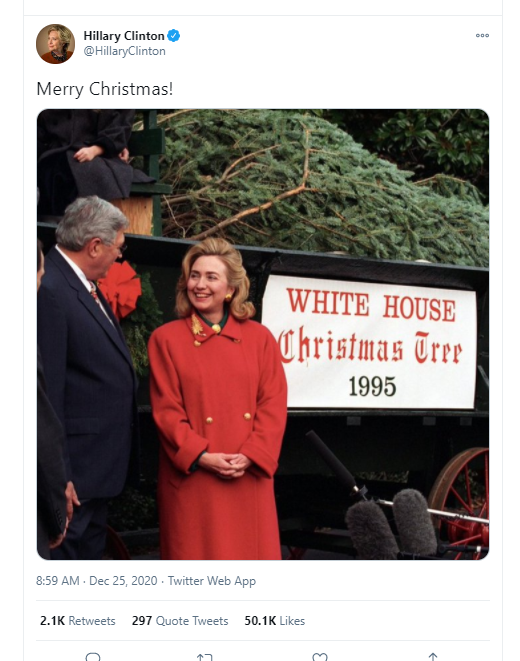The width and height of the screenshot is (520, 661).
Task: Open the Hillary Clinton display name link
Action: tap(123, 36)
